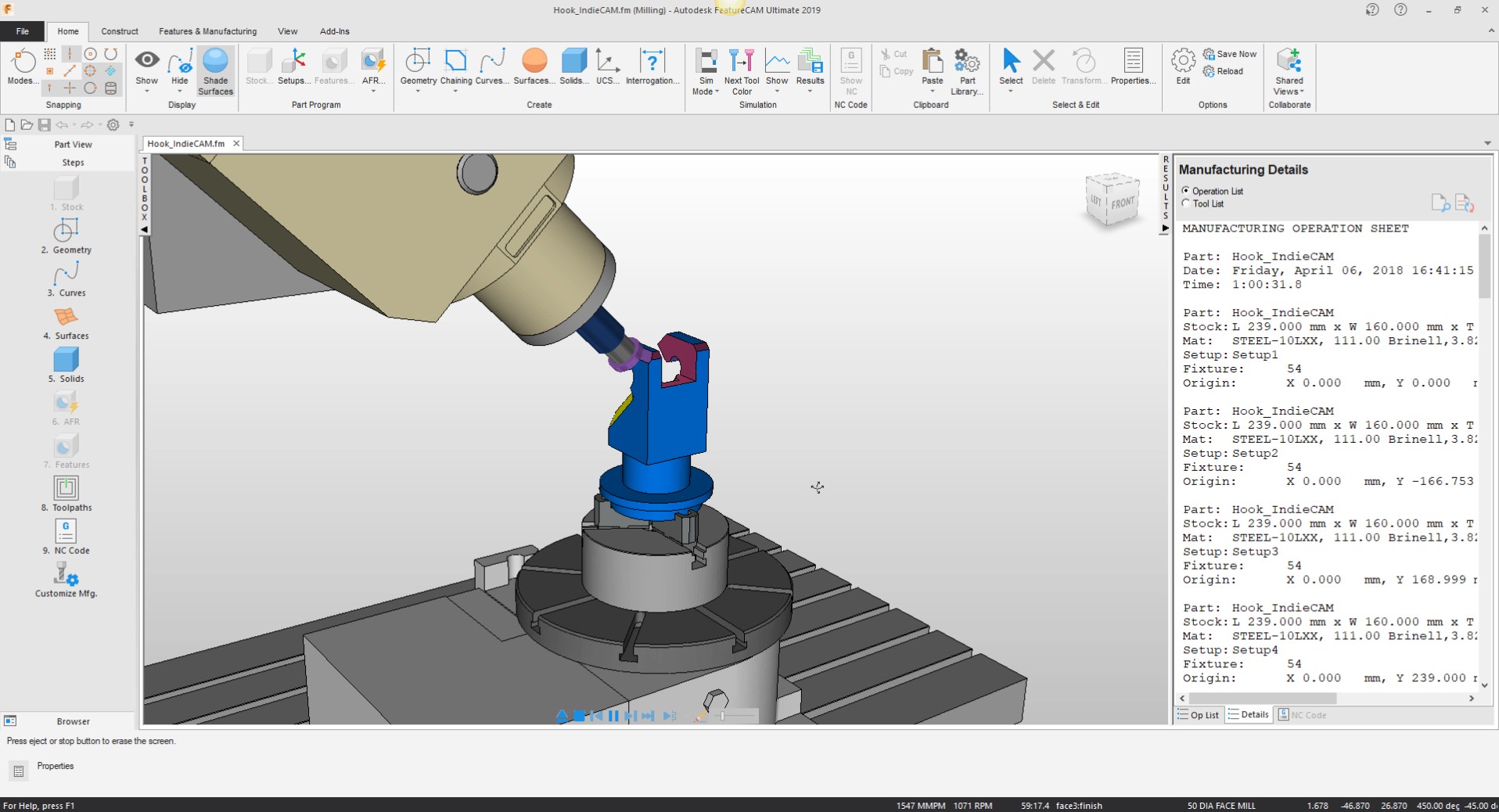Click the Solids step in Steps panel
The image size is (1499, 812).
67,365
